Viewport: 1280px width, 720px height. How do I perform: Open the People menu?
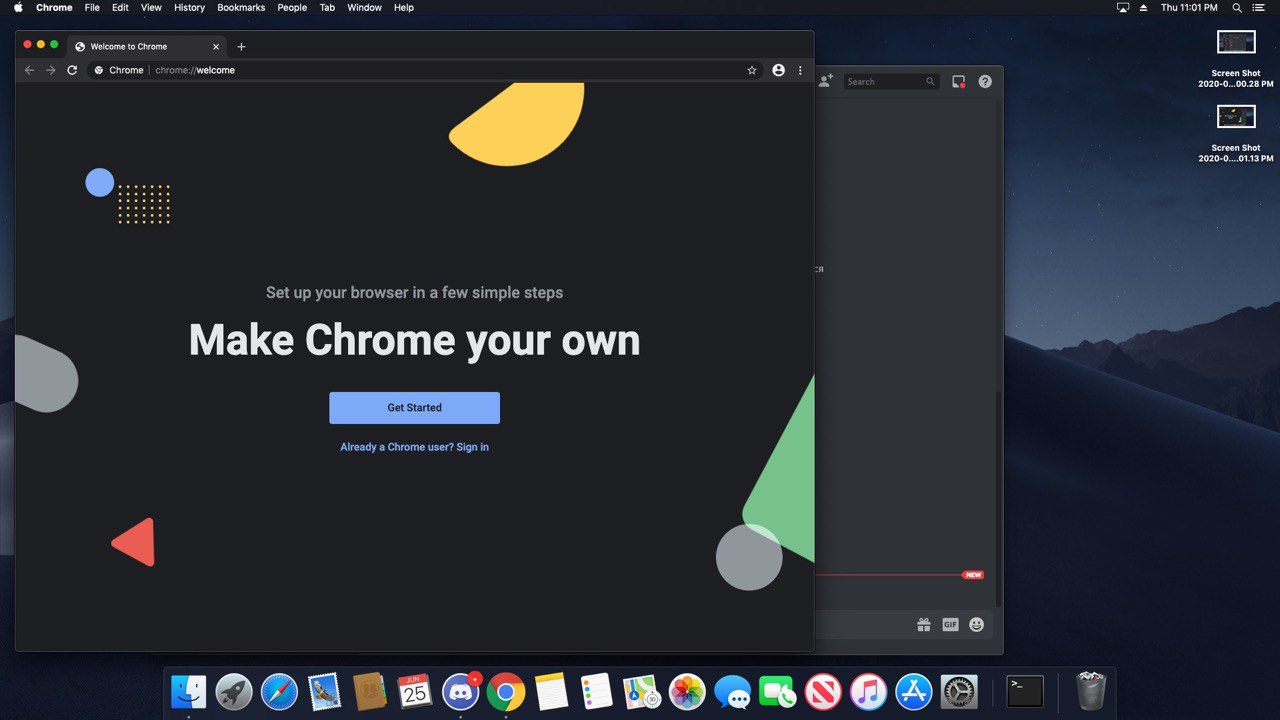click(292, 7)
